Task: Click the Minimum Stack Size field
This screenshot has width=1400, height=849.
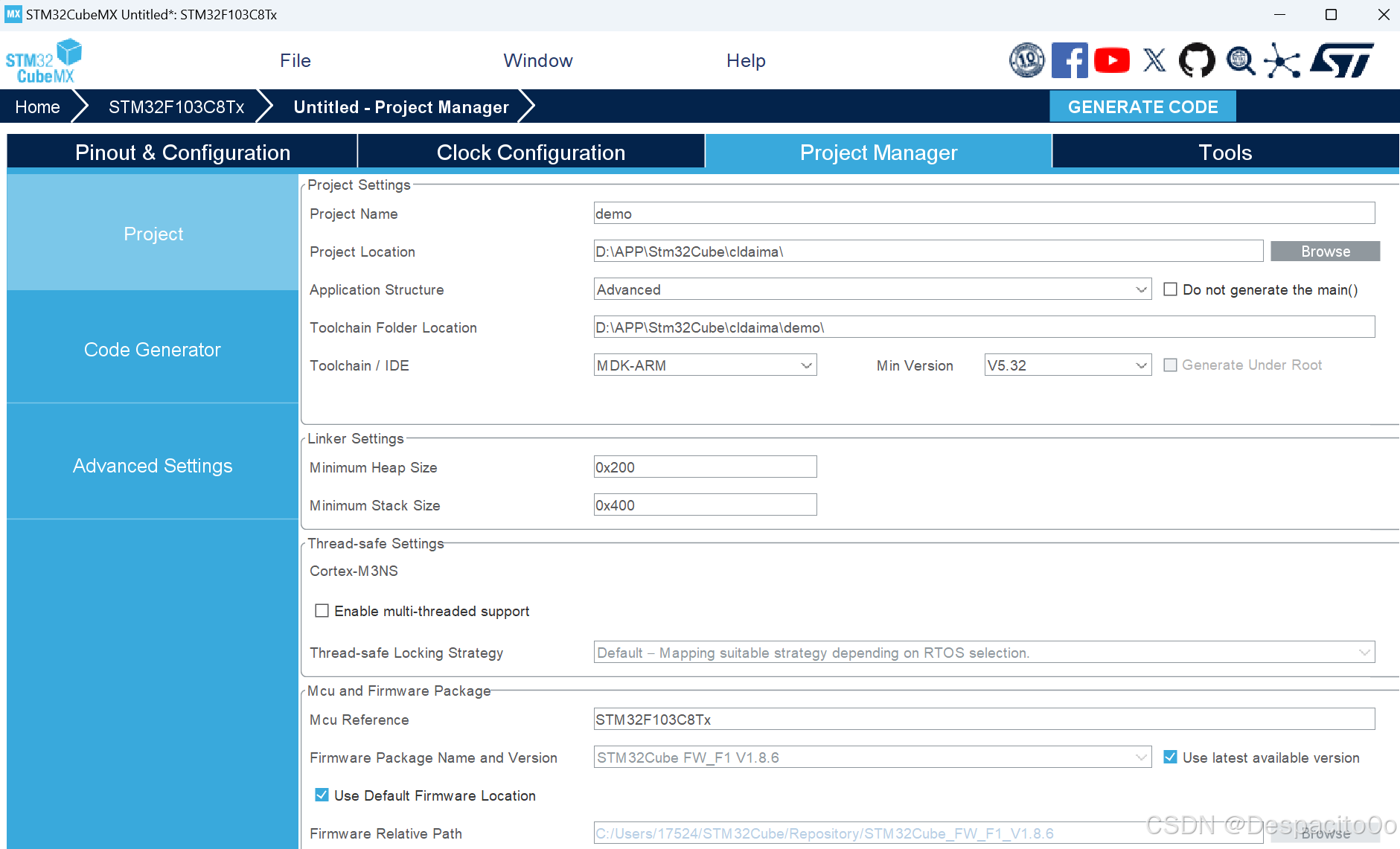Action: click(705, 505)
